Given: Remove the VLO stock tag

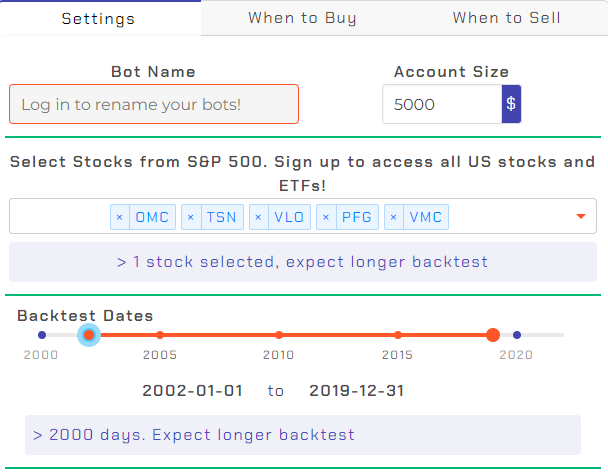Looking at the screenshot, I should (x=259, y=217).
